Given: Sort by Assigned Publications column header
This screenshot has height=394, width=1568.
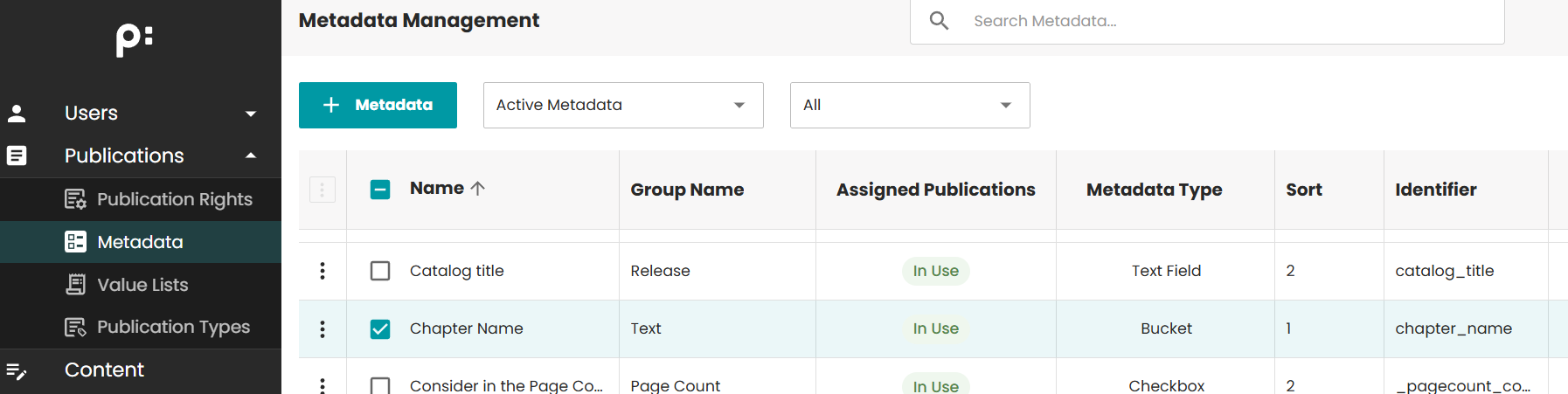Looking at the screenshot, I should 935,190.
